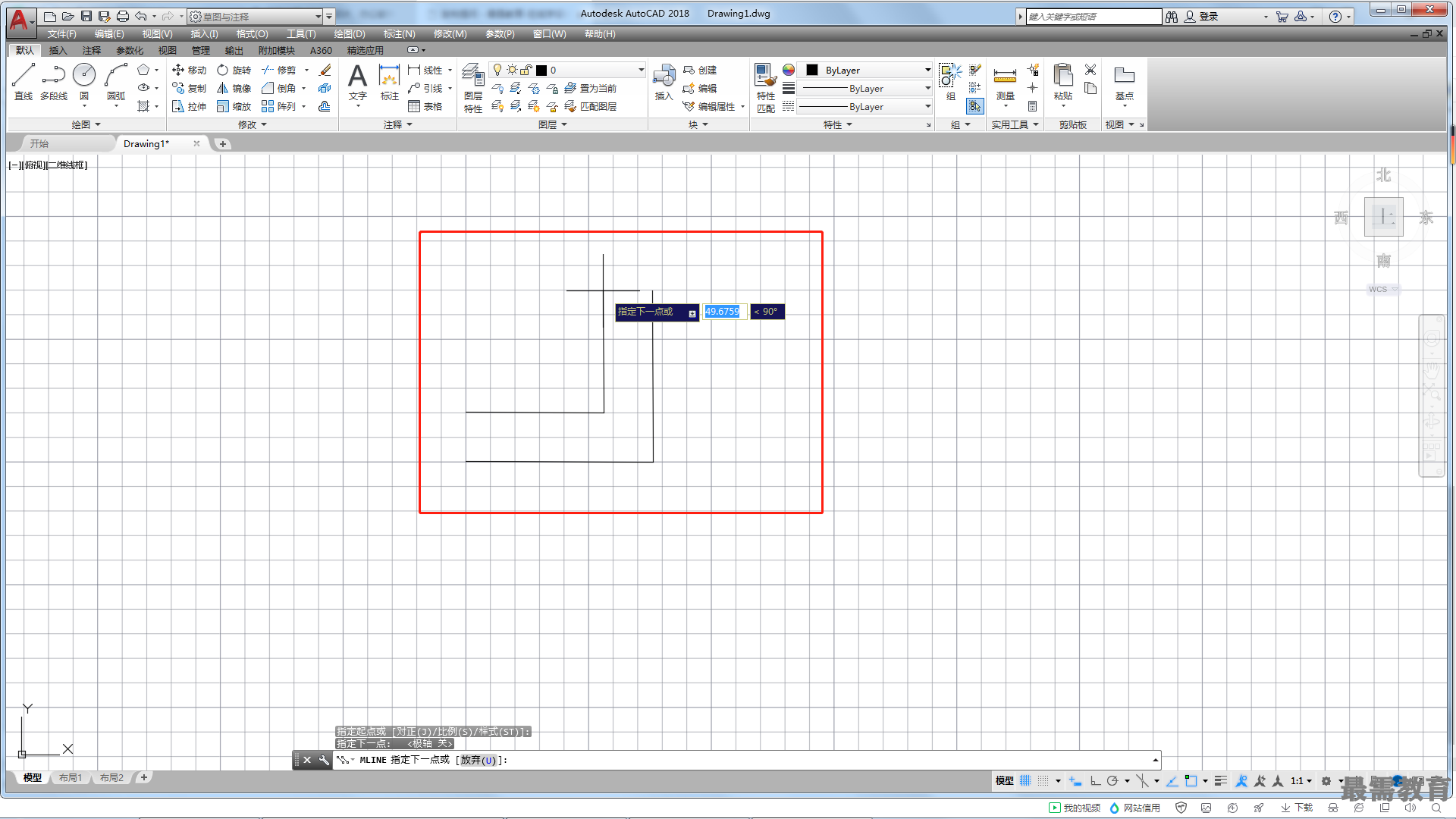Viewport: 1456px width, 819px height.
Task: Toggle snap mode in status bar
Action: [1043, 780]
